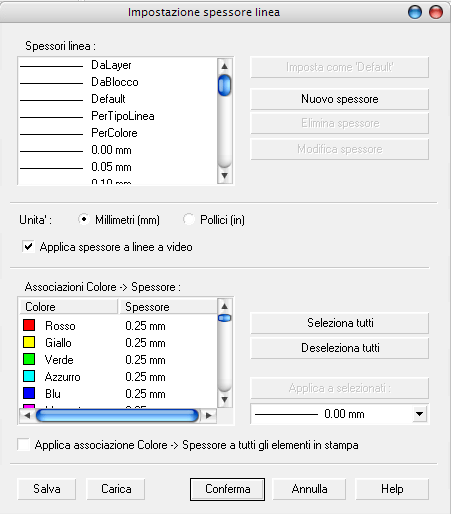Select the Blu color swatch
Viewport: 451px width, 514px height.
pos(29,393)
